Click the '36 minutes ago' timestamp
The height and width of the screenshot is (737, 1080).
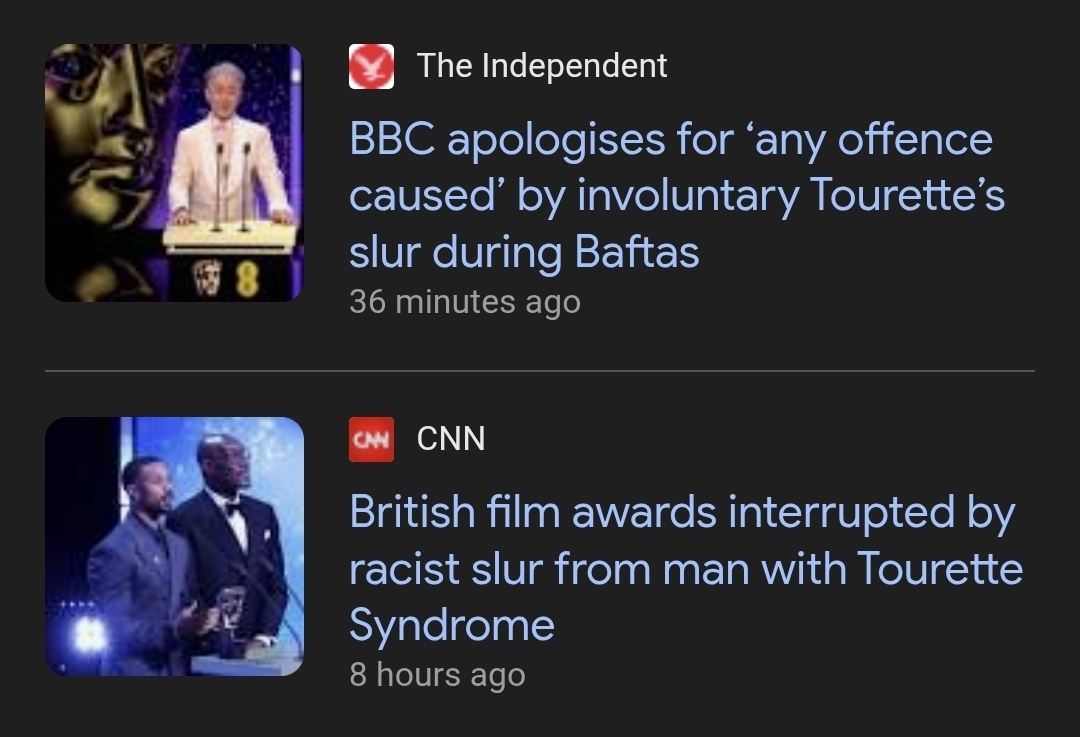click(x=464, y=302)
